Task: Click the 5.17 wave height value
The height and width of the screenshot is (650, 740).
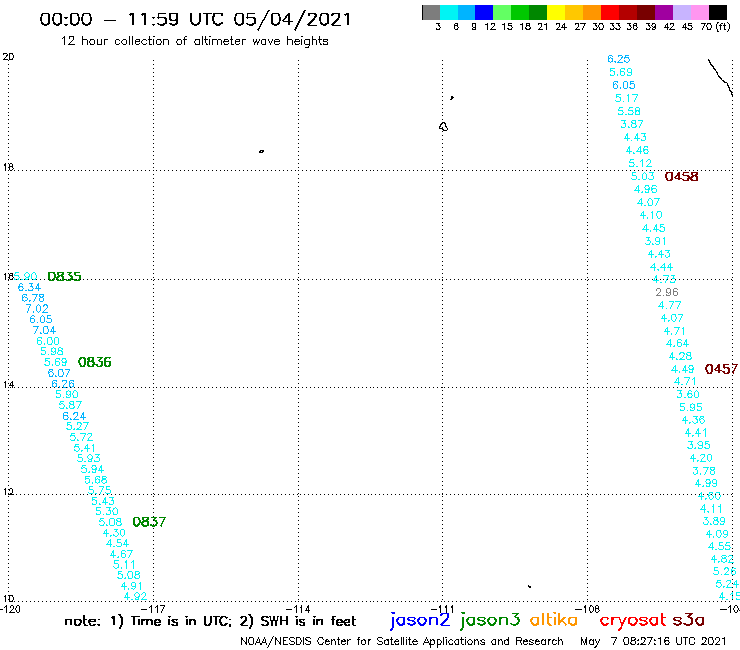Action: [x=626, y=98]
